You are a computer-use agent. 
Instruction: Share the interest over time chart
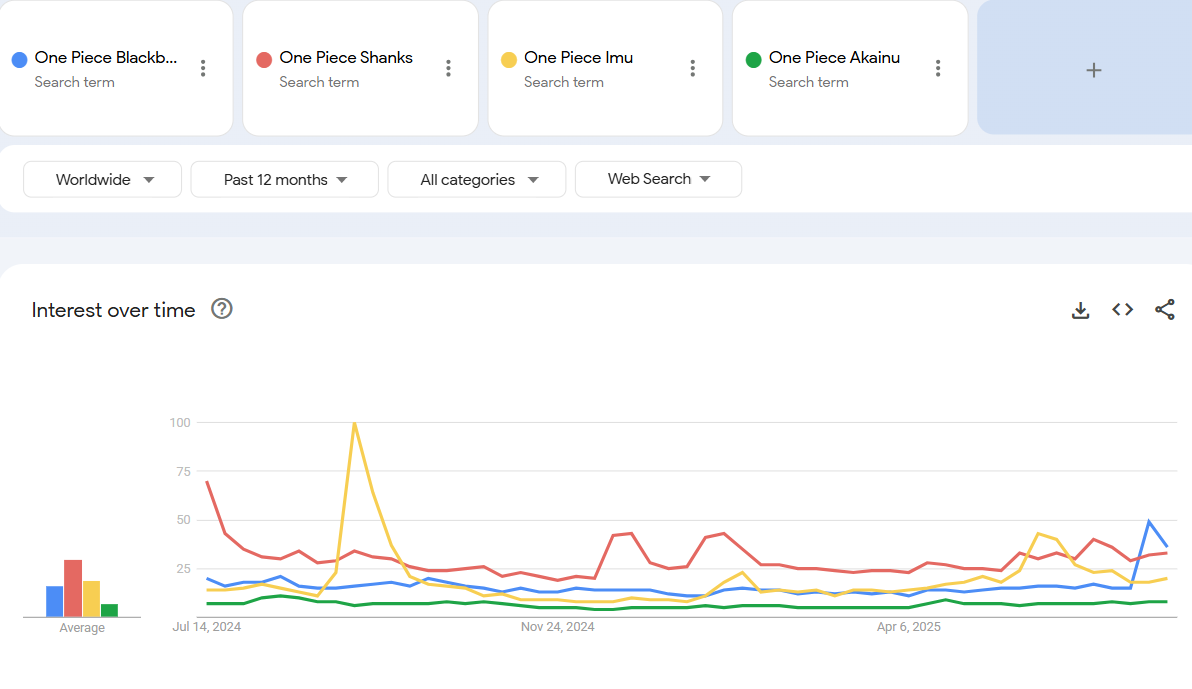(x=1165, y=310)
